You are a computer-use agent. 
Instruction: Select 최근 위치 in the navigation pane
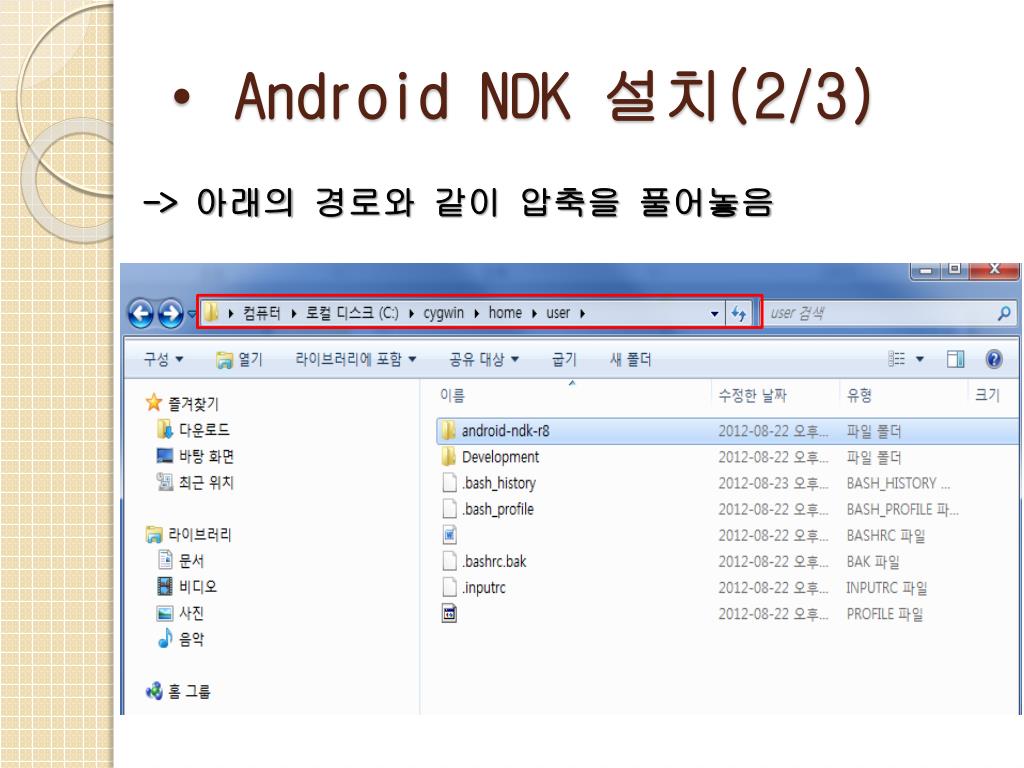coord(206,482)
